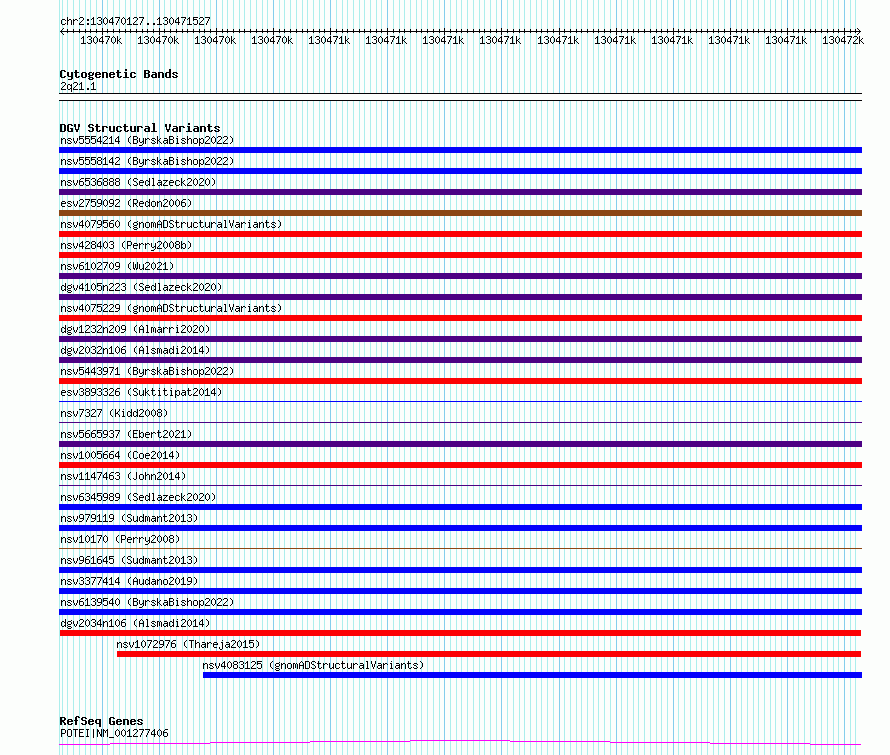The height and width of the screenshot is (755, 890).
Task: Click the blue bar of nsv6139540
Action: 460,612
